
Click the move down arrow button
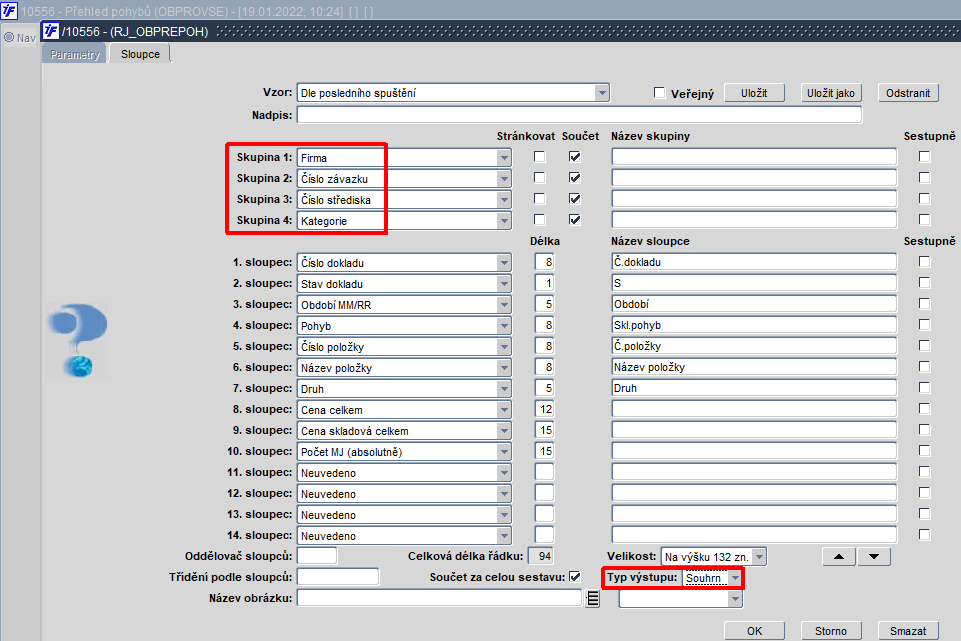[x=874, y=556]
